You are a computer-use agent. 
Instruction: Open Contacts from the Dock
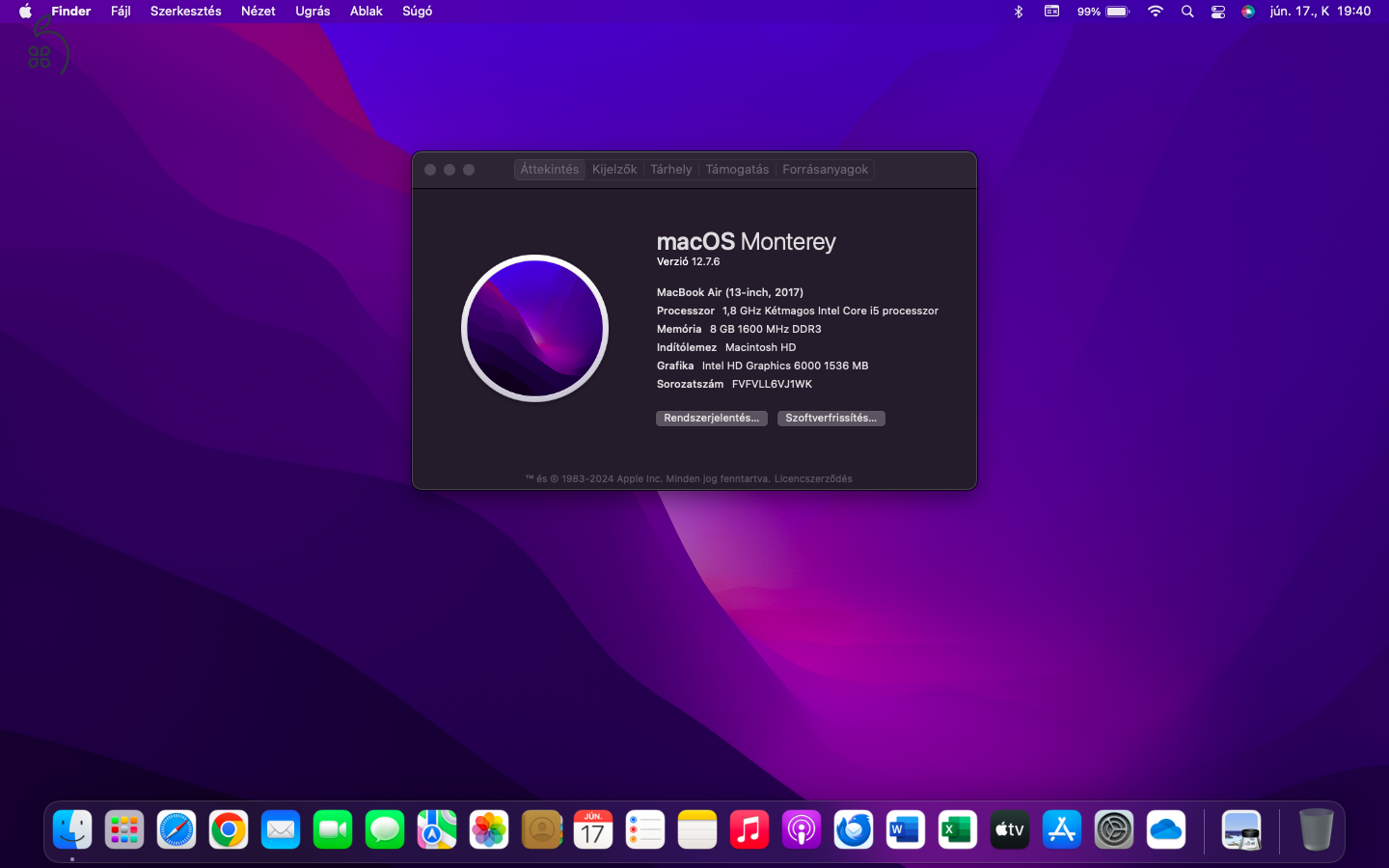pyautogui.click(x=541, y=829)
